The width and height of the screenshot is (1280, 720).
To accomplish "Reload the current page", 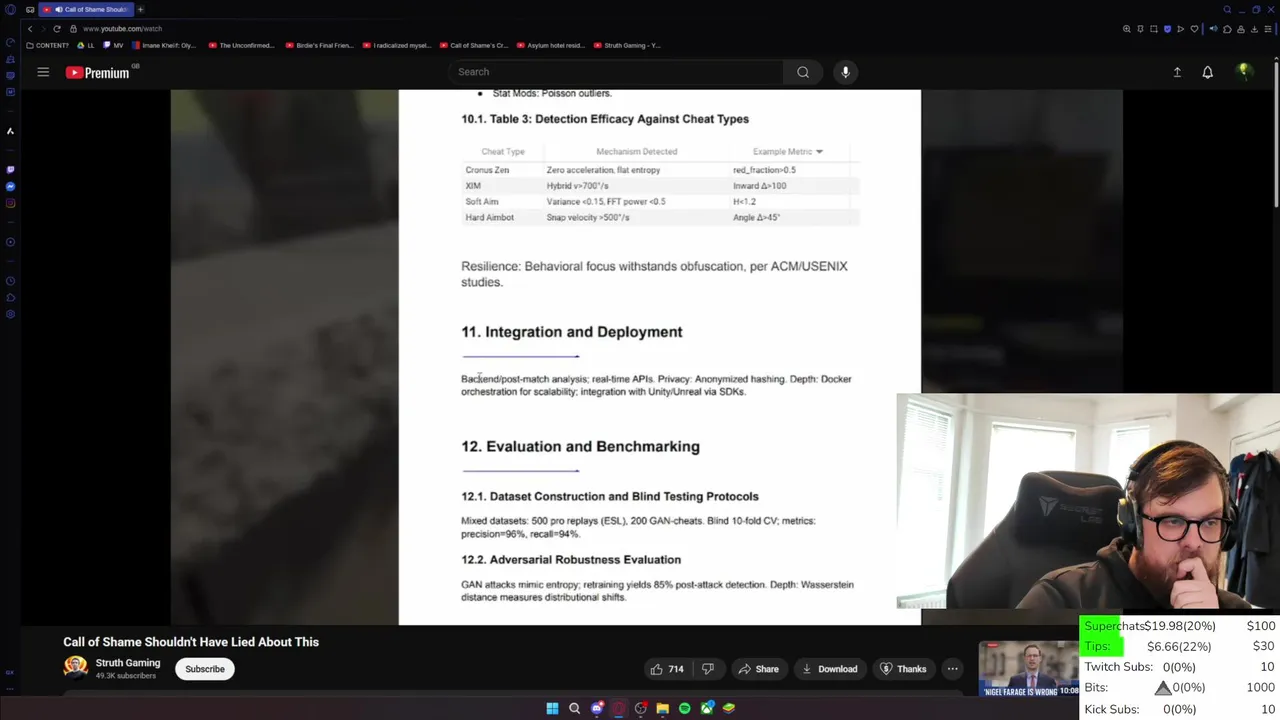I will click(x=57, y=29).
